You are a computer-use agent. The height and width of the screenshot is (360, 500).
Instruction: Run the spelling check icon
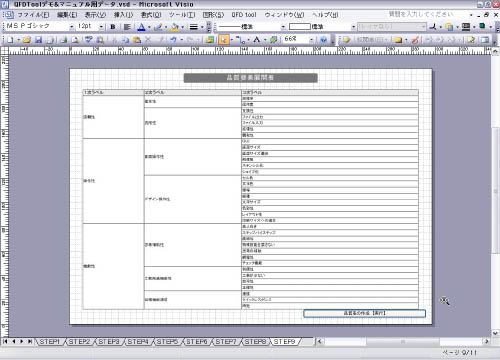(x=89, y=40)
